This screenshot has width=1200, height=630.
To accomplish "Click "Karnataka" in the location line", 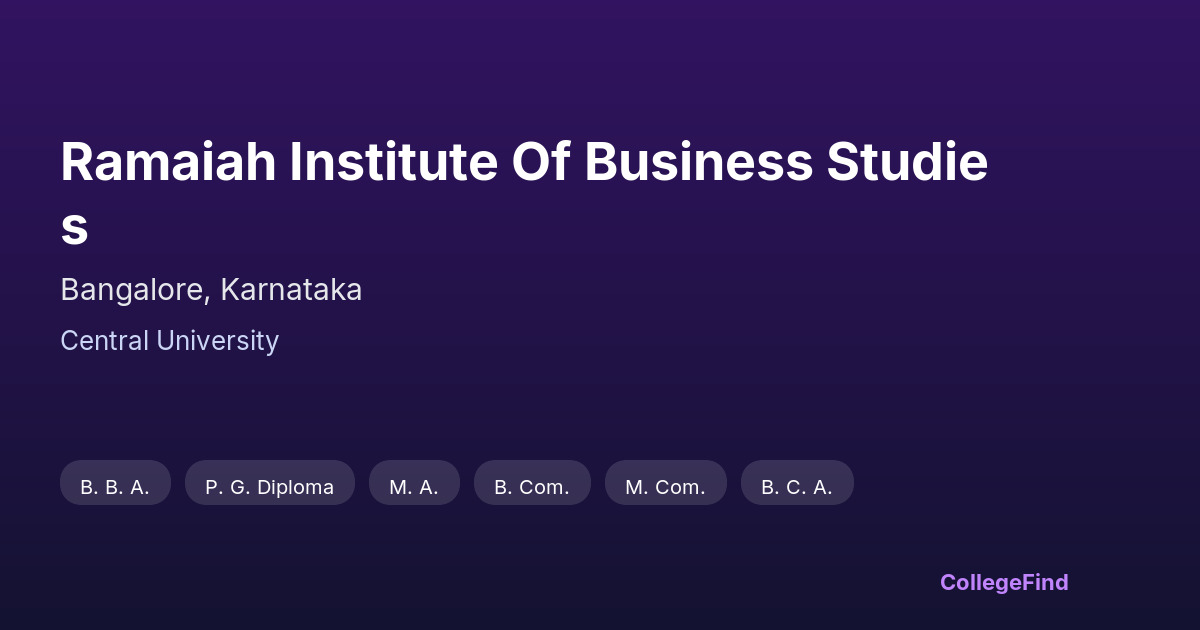I will [x=291, y=290].
